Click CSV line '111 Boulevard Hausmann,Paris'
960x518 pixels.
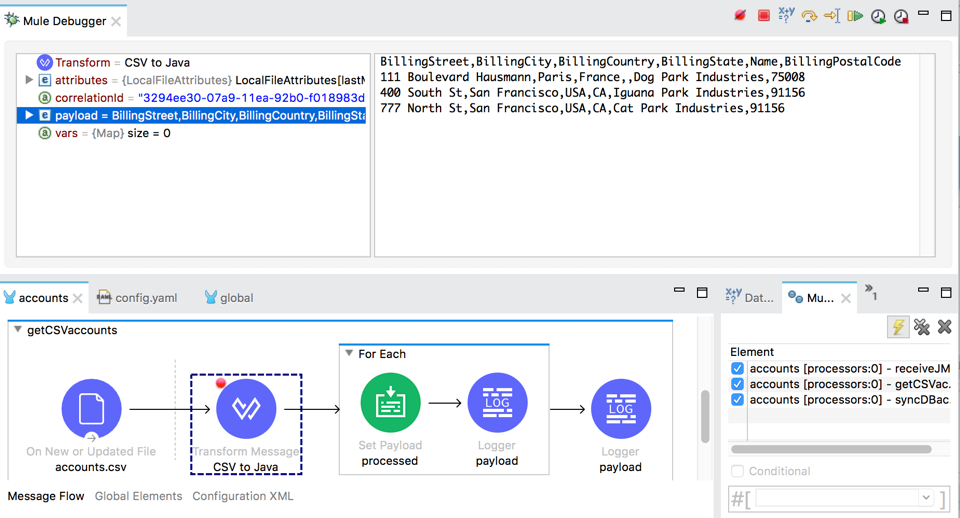pos(592,77)
